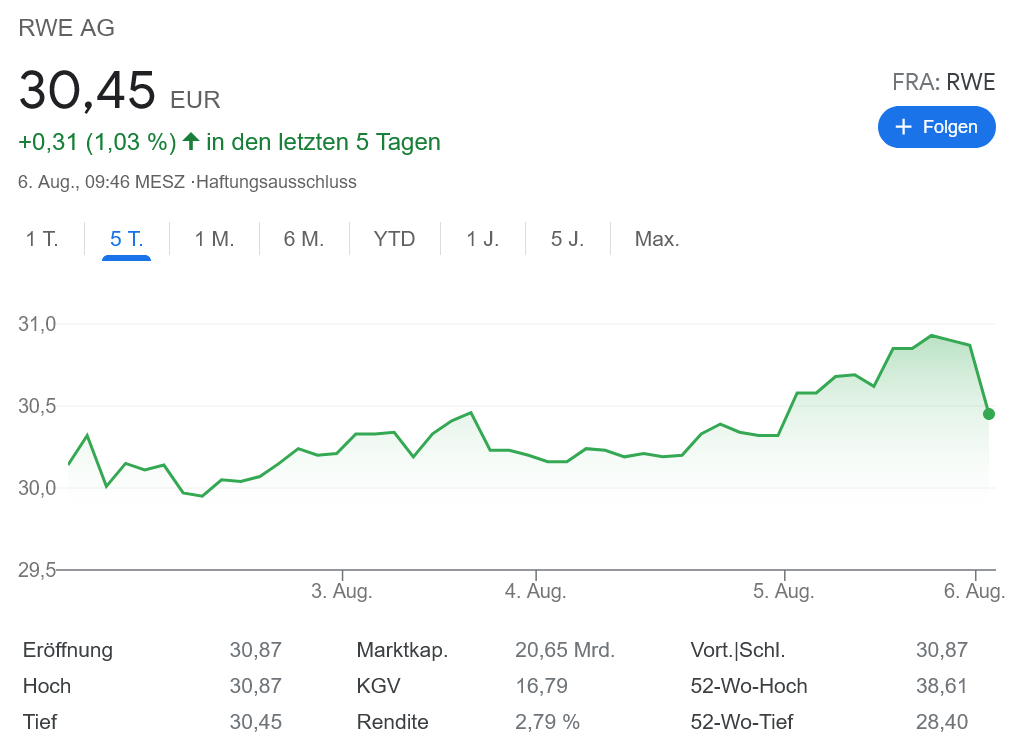This screenshot has height=750, width=1020.
Task: Show the YTD chart range
Action: coord(394,239)
